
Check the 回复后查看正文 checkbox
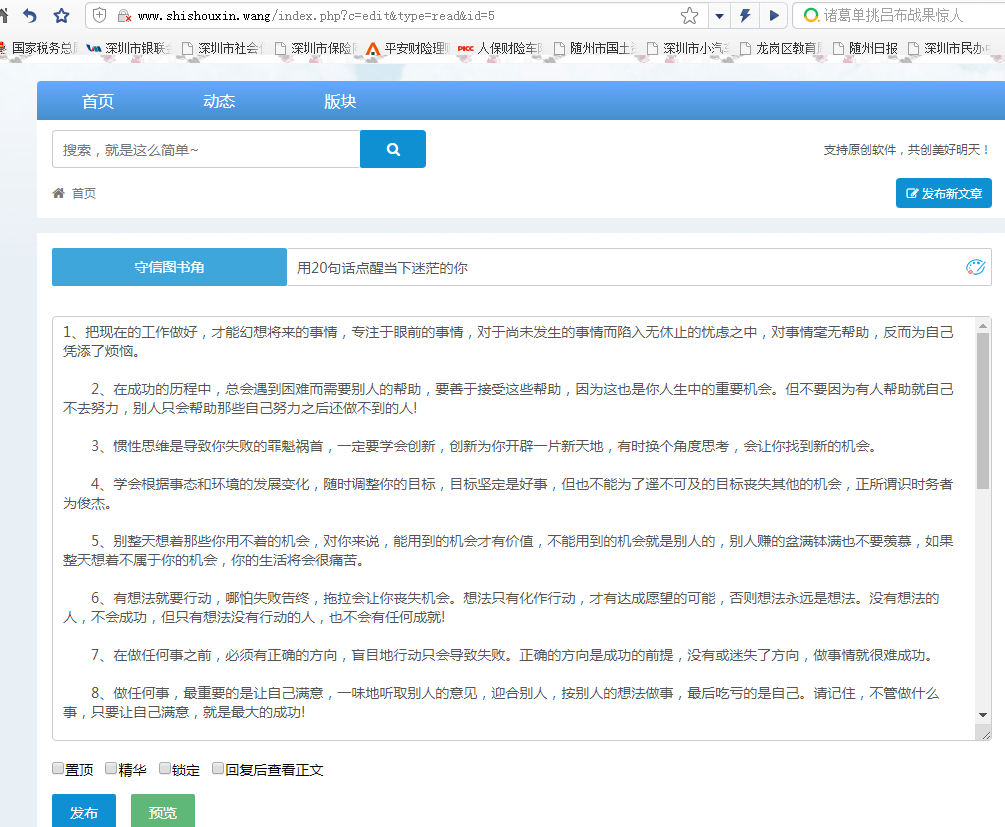pyautogui.click(x=218, y=768)
